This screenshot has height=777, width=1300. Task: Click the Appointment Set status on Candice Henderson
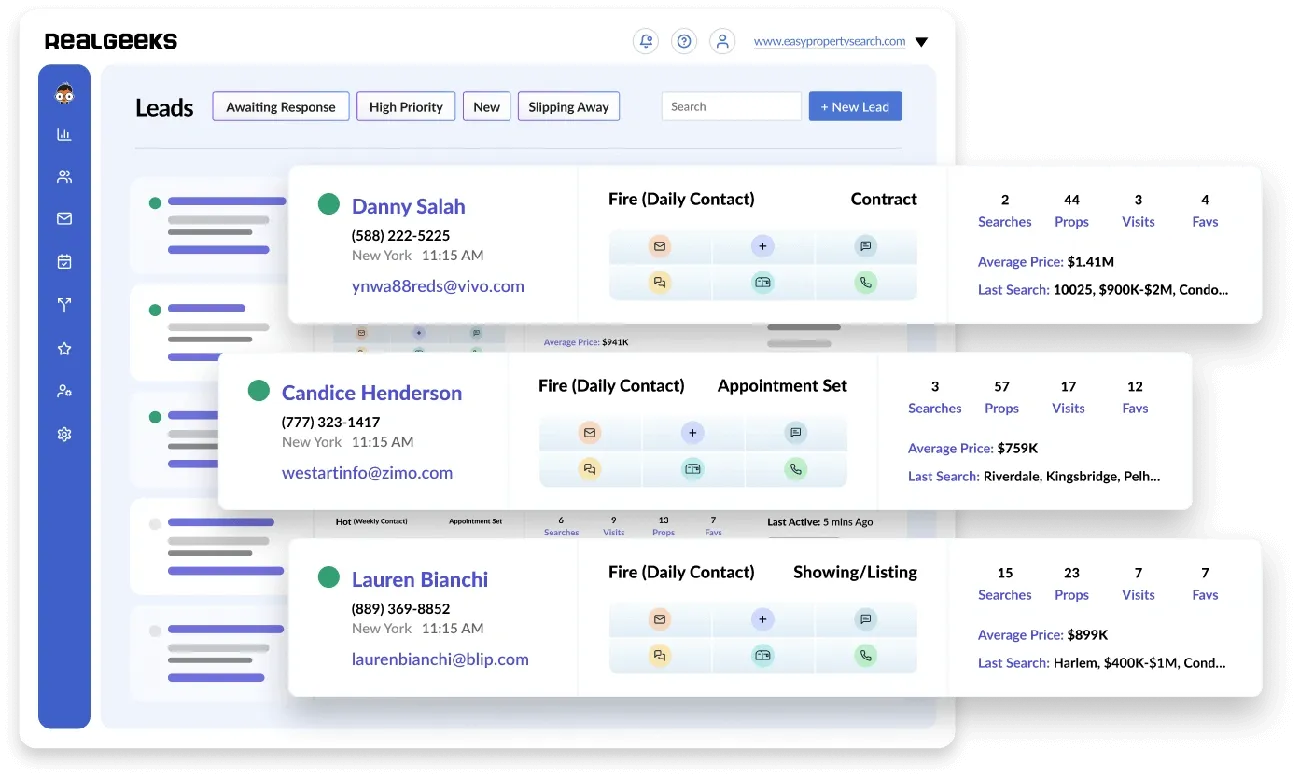tap(782, 386)
